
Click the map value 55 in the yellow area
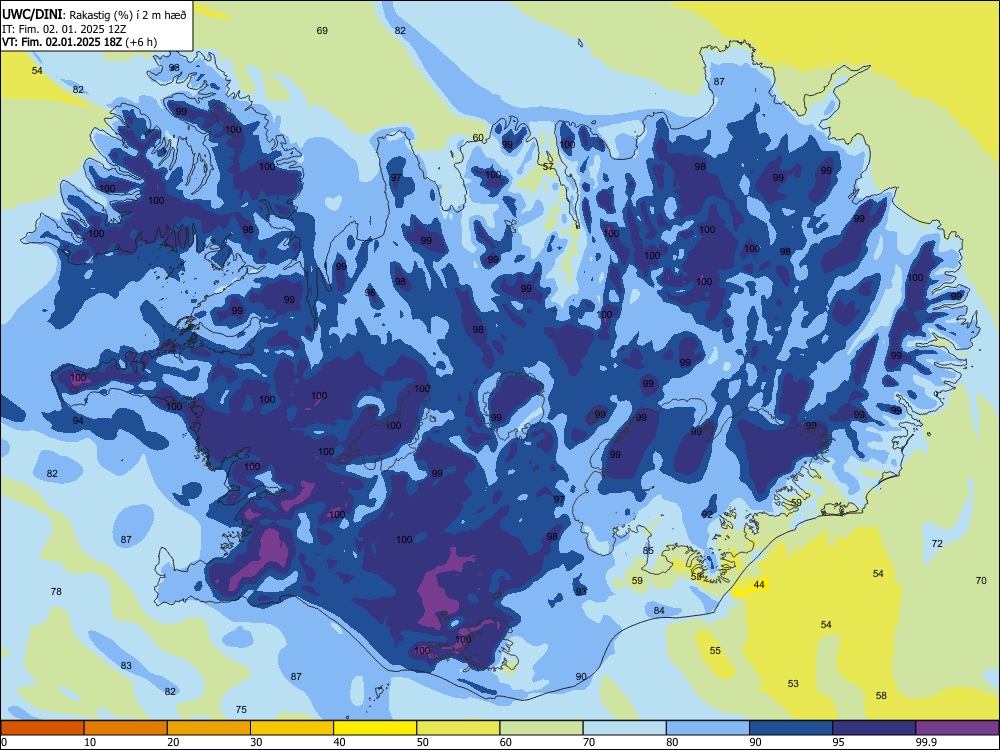point(715,651)
